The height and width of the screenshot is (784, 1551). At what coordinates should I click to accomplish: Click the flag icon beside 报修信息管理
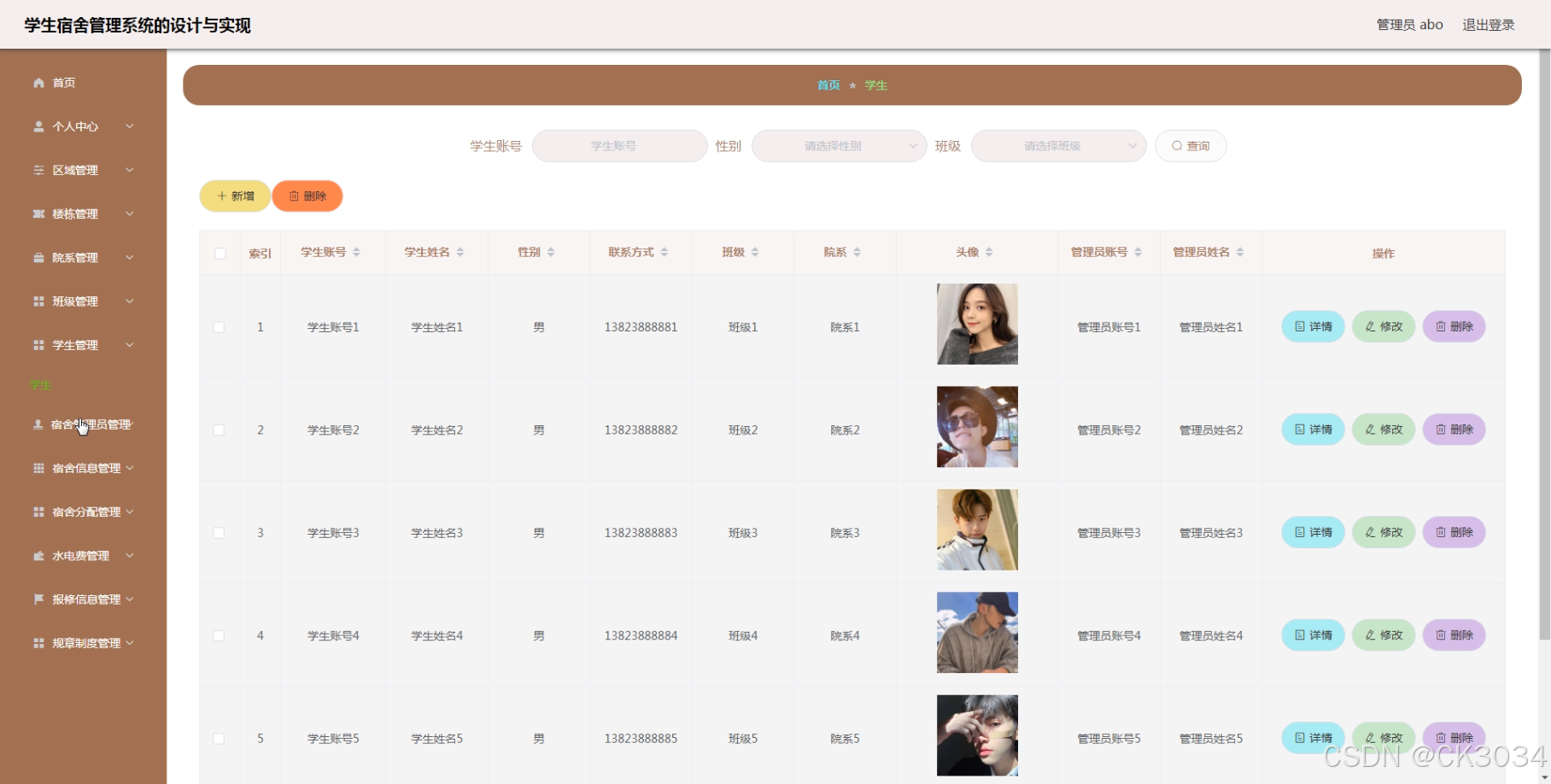[38, 599]
